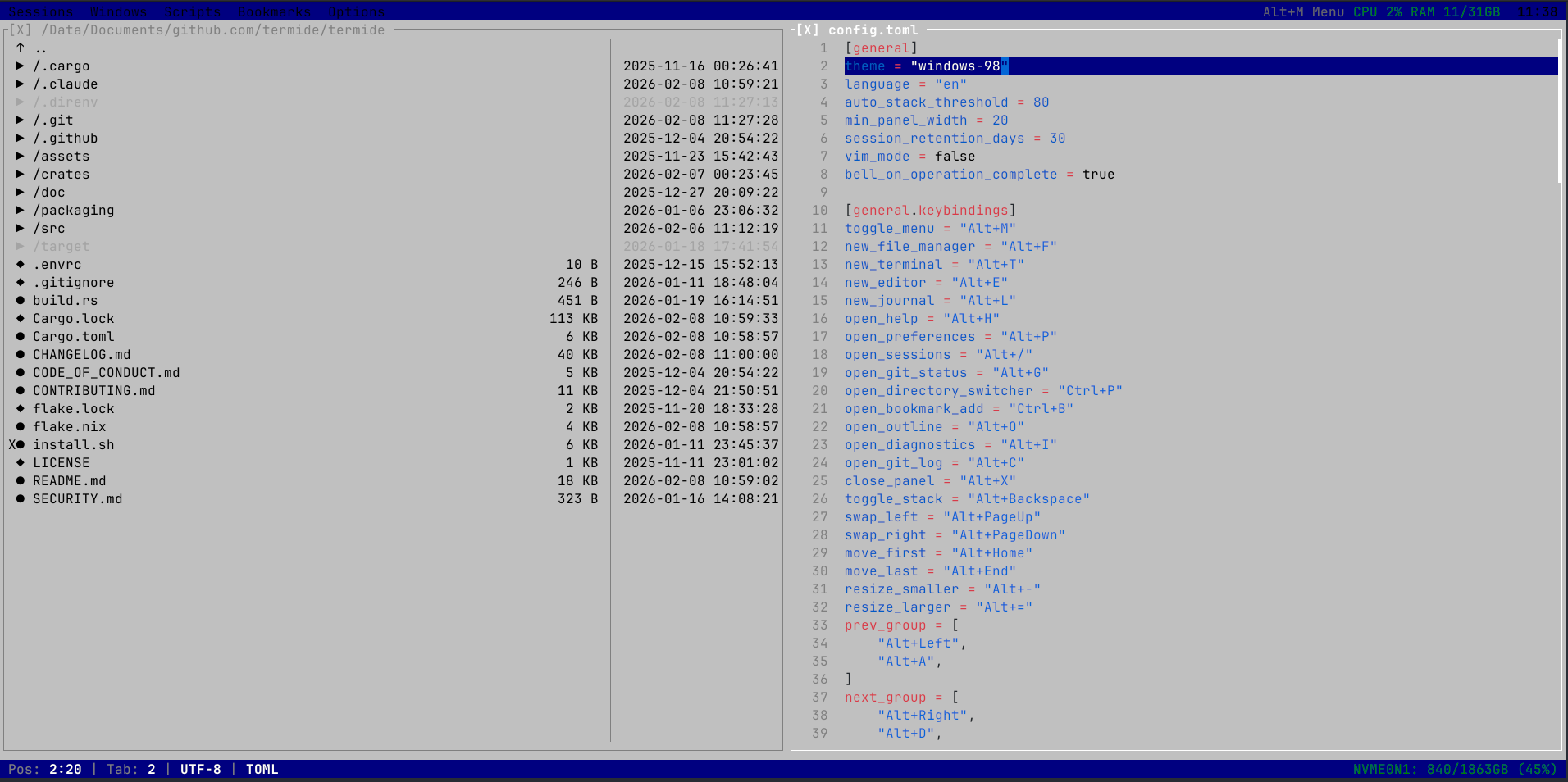The width and height of the screenshot is (1568, 782).
Task: Select the .. parent entry in file list
Action: click(x=39, y=48)
